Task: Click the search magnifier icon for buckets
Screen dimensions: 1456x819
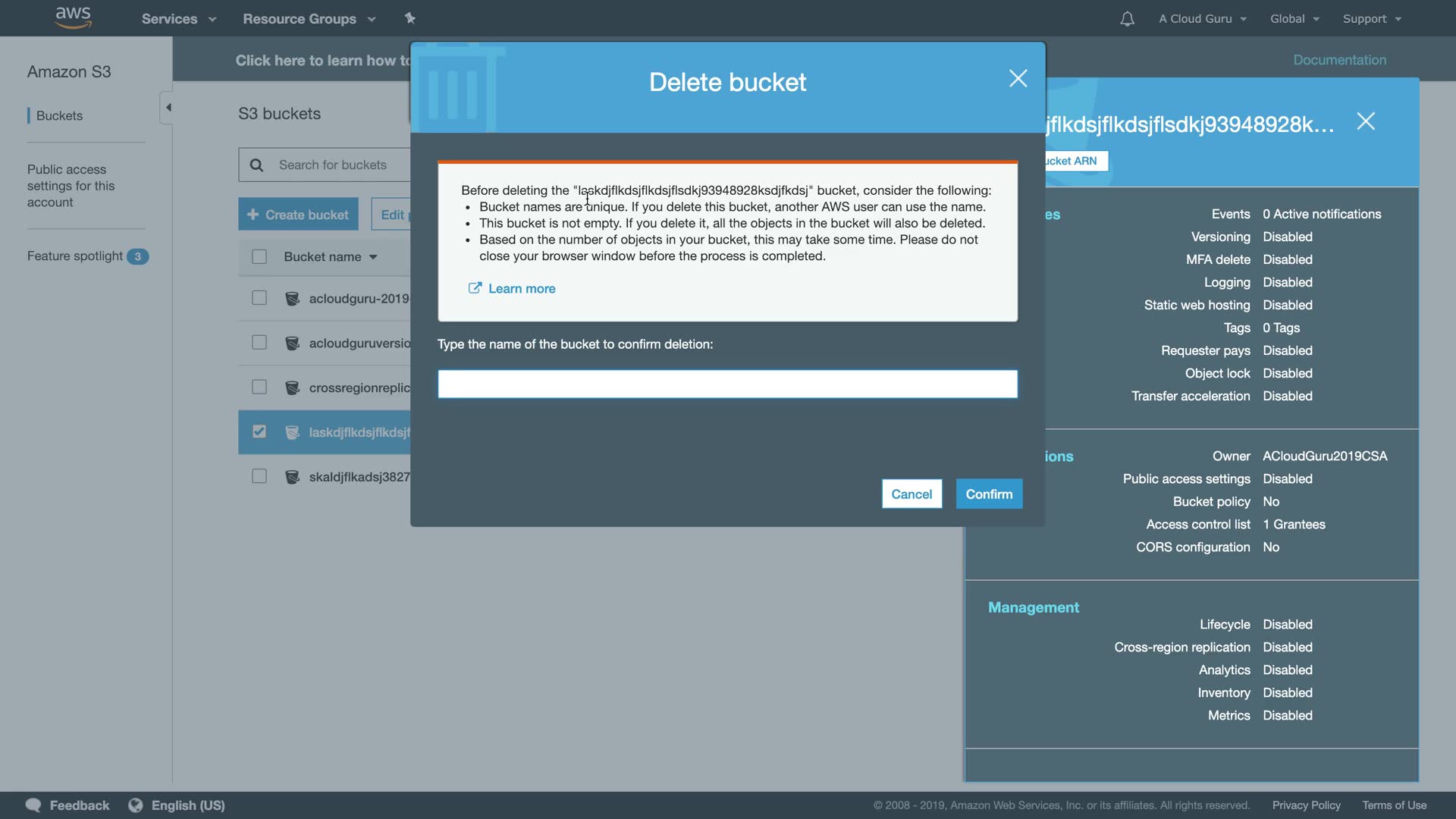Action: point(256,165)
